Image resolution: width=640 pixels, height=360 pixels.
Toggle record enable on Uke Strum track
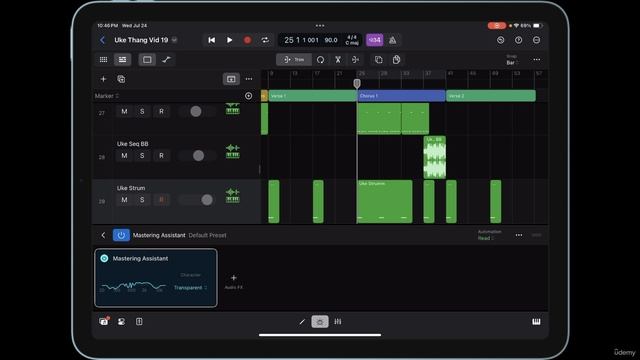pyautogui.click(x=161, y=200)
